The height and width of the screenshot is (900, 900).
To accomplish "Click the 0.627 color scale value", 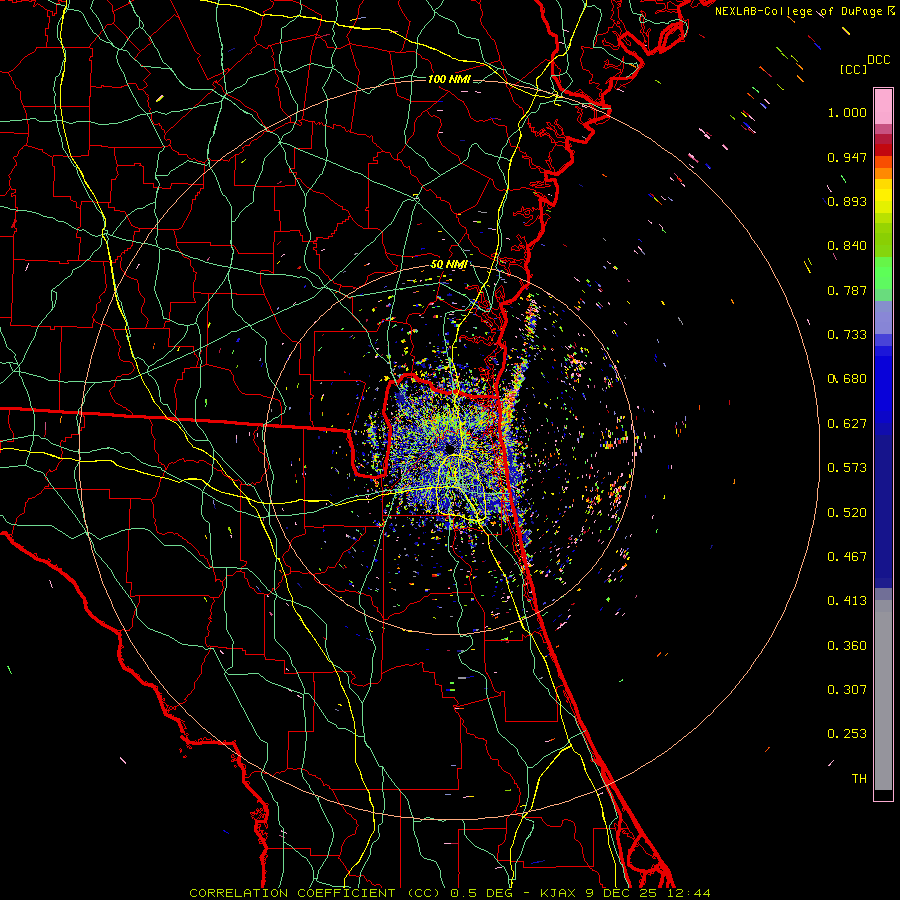I will click(847, 424).
